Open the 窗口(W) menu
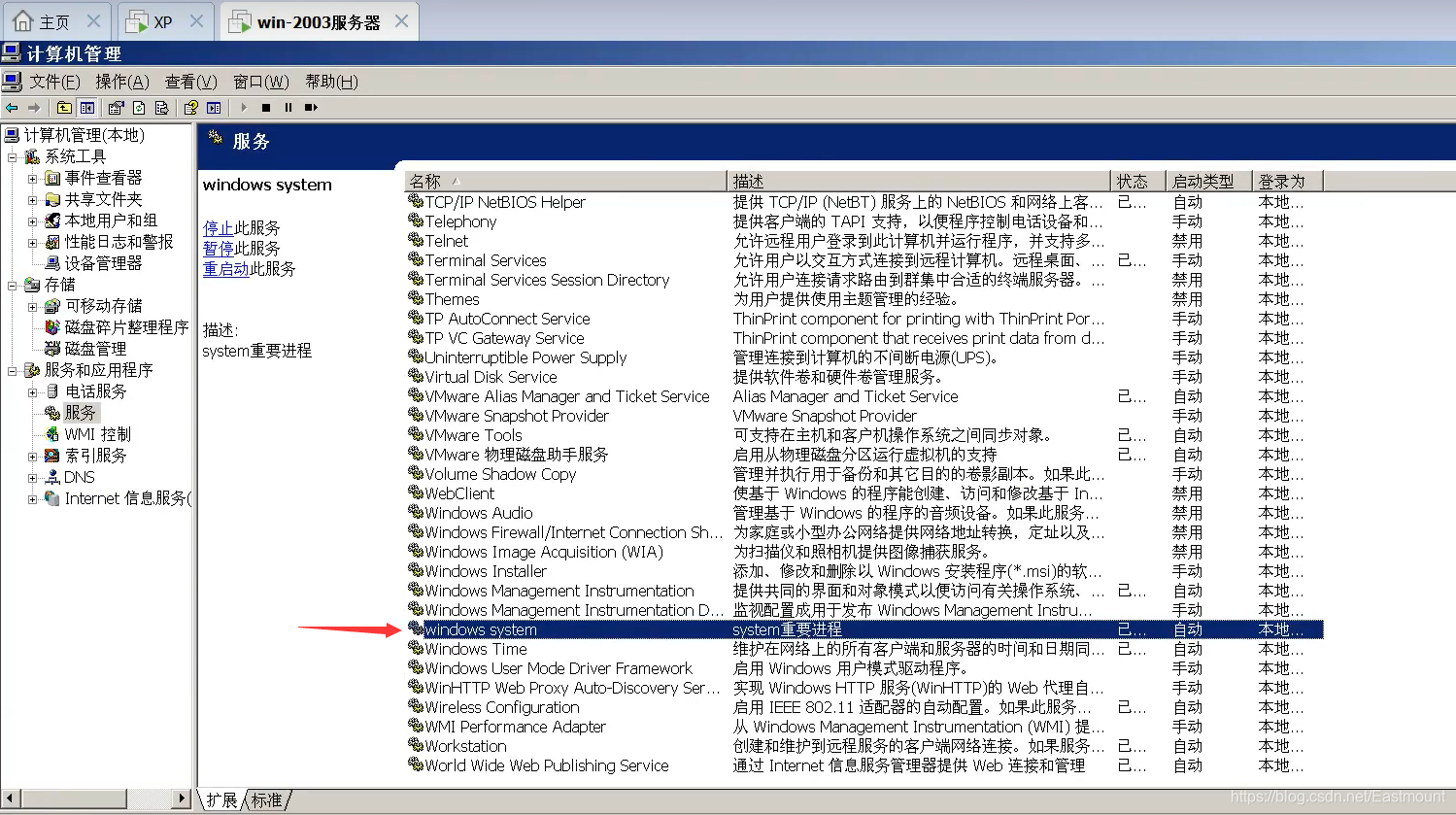This screenshot has width=1456, height=815. (261, 82)
